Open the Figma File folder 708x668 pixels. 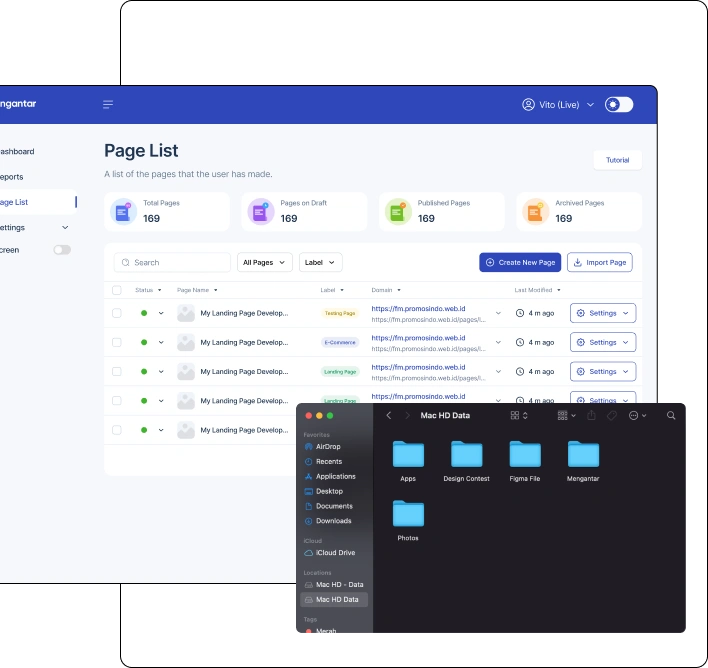525,455
